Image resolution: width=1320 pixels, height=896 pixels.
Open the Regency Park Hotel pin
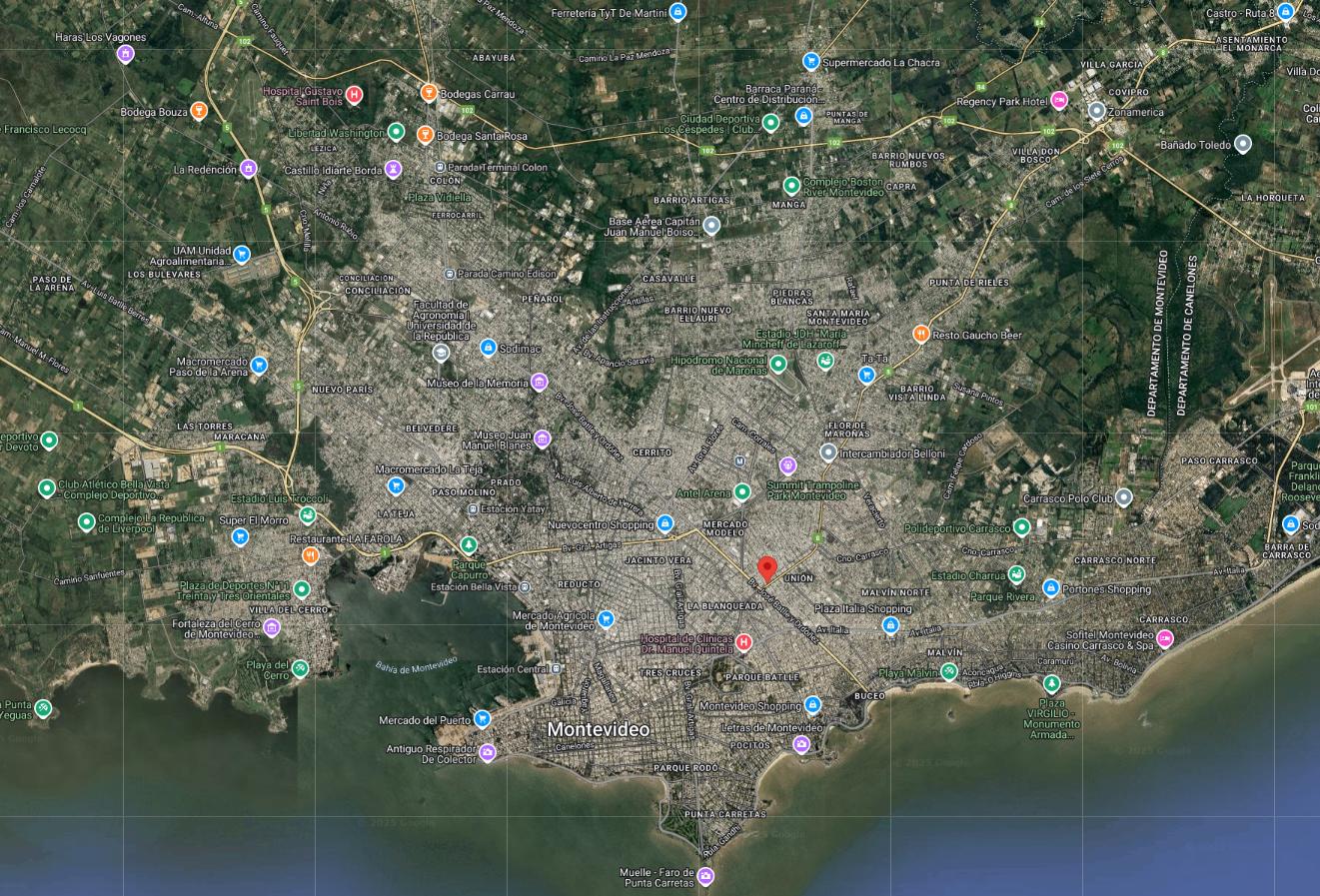[1059, 100]
